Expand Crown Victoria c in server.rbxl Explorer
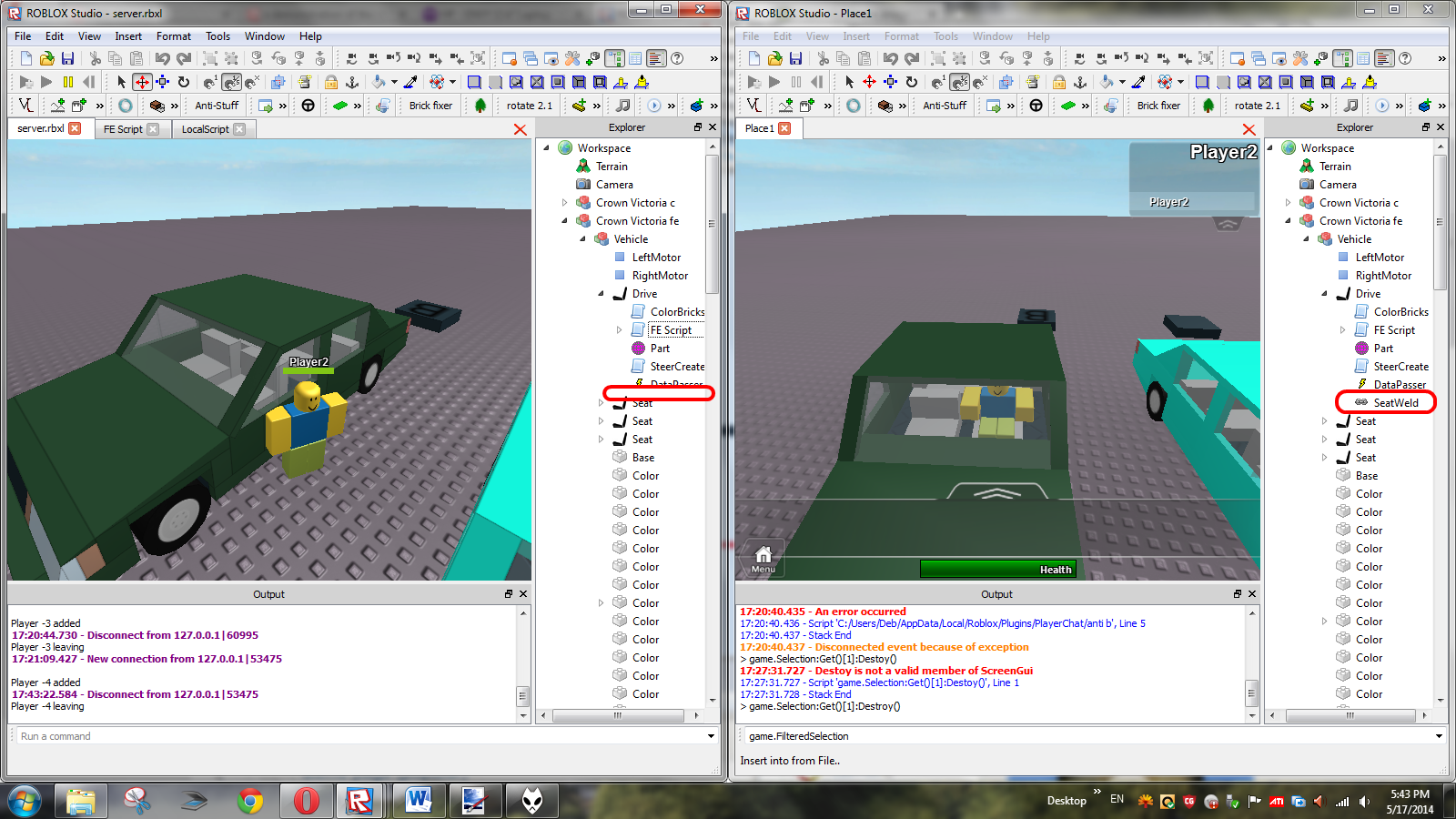Screen dimensions: 1456x819 [x=564, y=203]
